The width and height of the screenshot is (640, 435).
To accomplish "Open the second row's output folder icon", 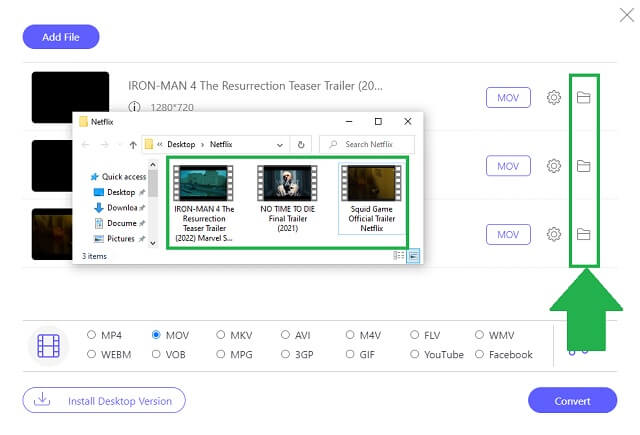I will [583, 166].
